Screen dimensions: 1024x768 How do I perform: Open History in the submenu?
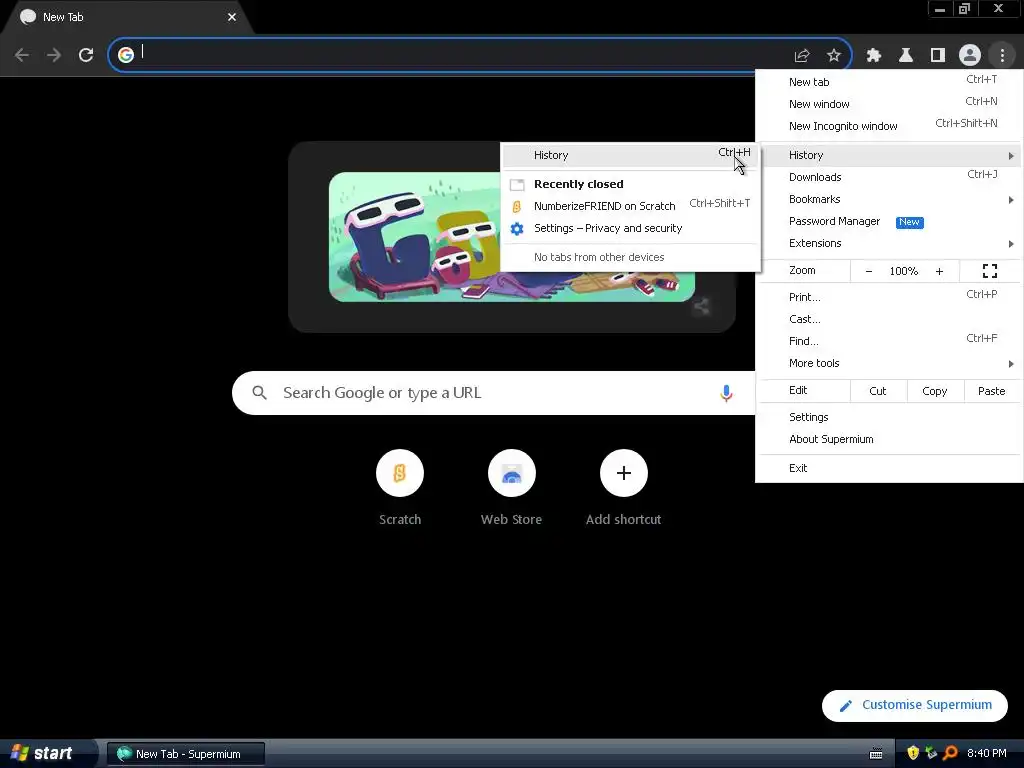630,155
